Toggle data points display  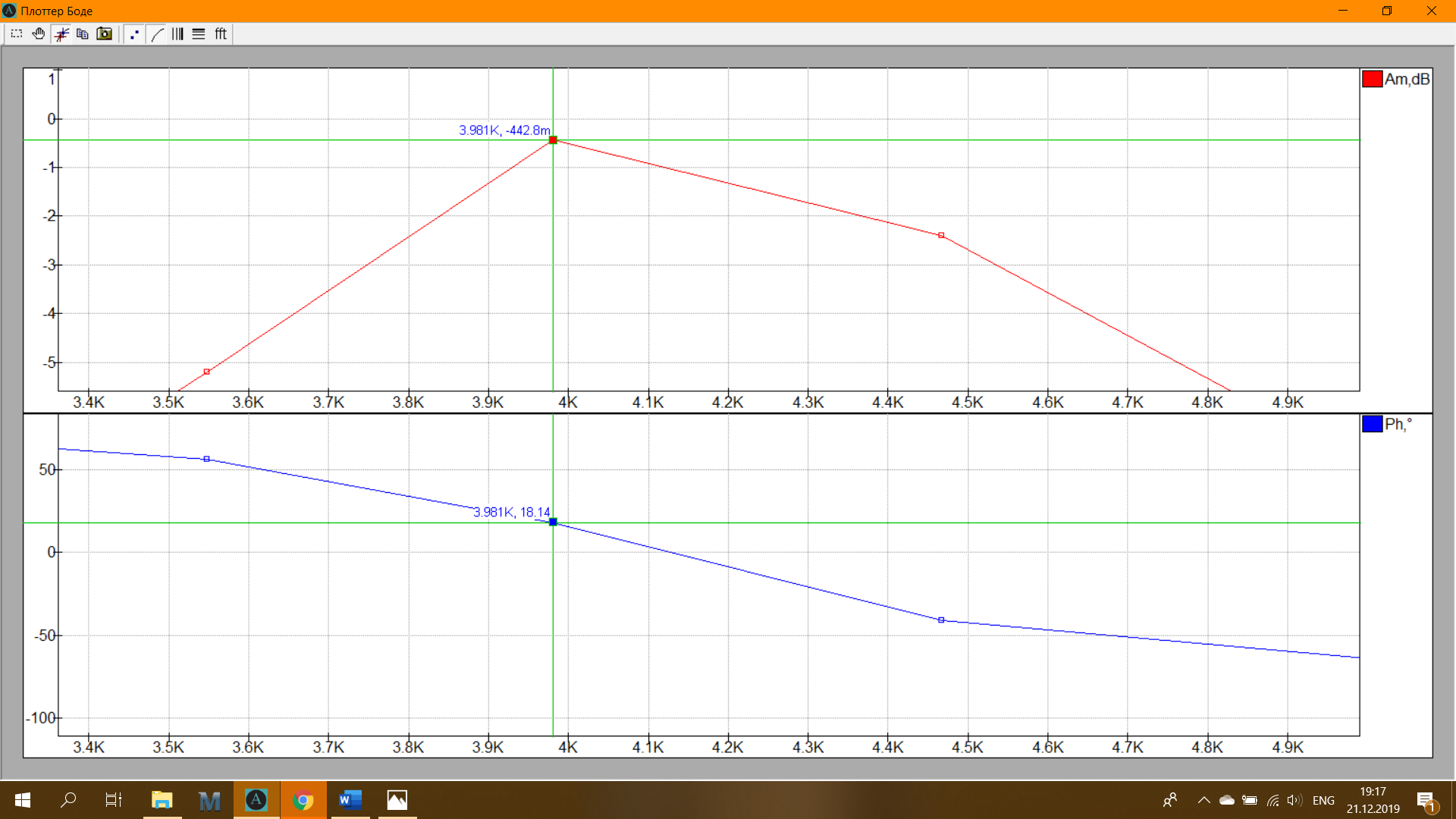pos(134,34)
